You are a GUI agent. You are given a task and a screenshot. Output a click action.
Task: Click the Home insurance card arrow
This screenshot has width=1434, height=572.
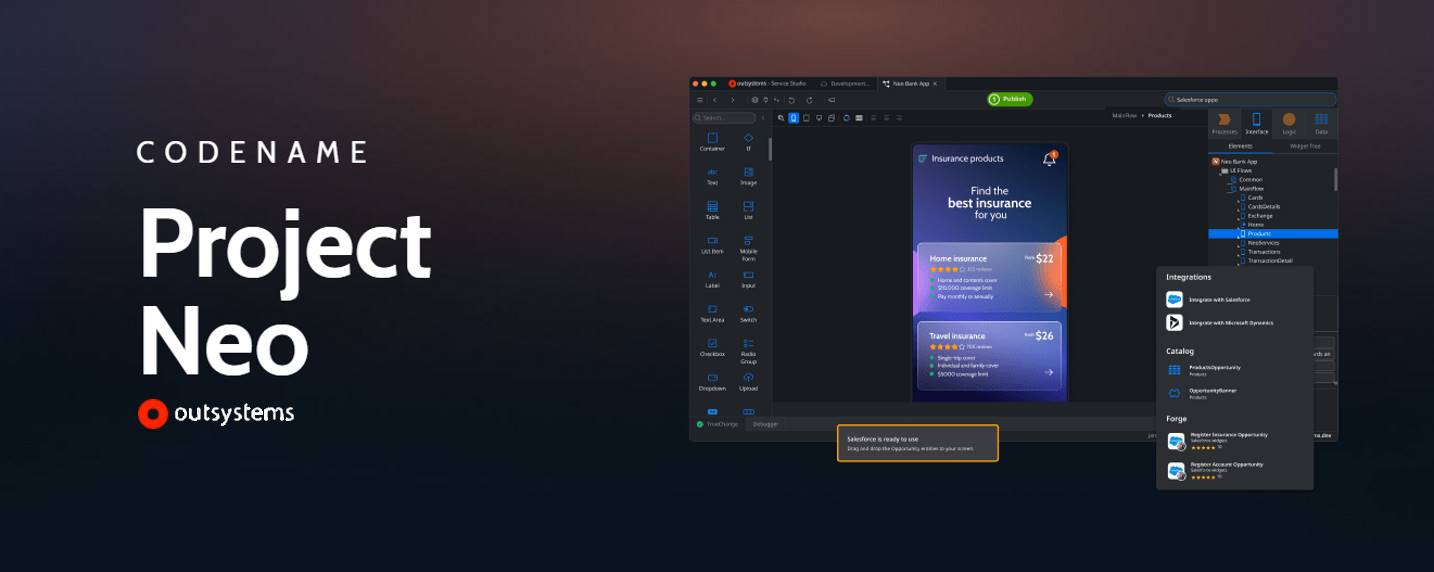pyautogui.click(x=1049, y=295)
